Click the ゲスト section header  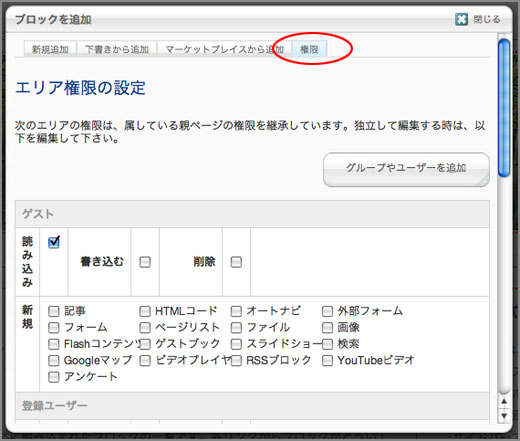click(x=252, y=214)
